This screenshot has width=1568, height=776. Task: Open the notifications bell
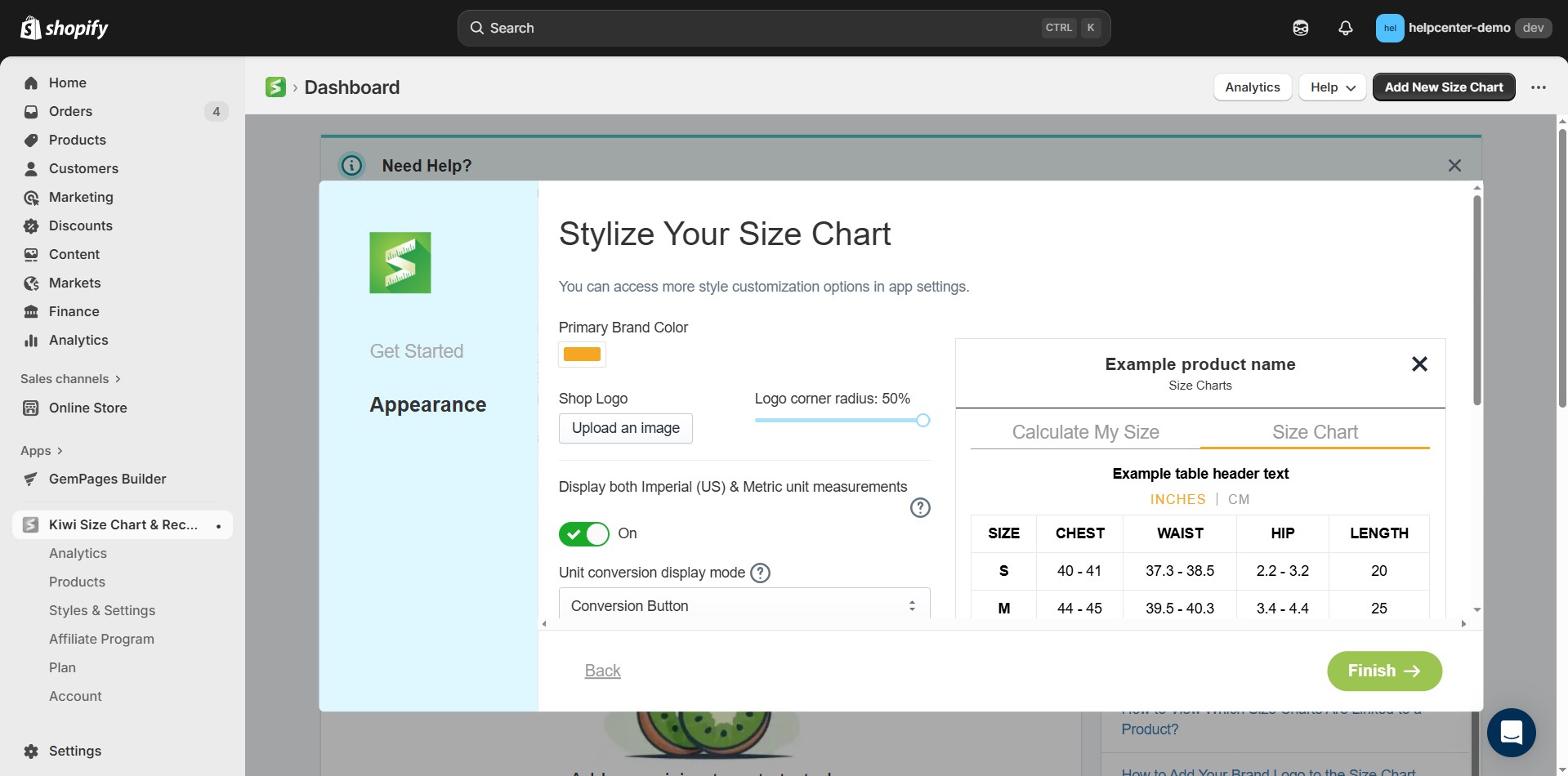coord(1344,27)
